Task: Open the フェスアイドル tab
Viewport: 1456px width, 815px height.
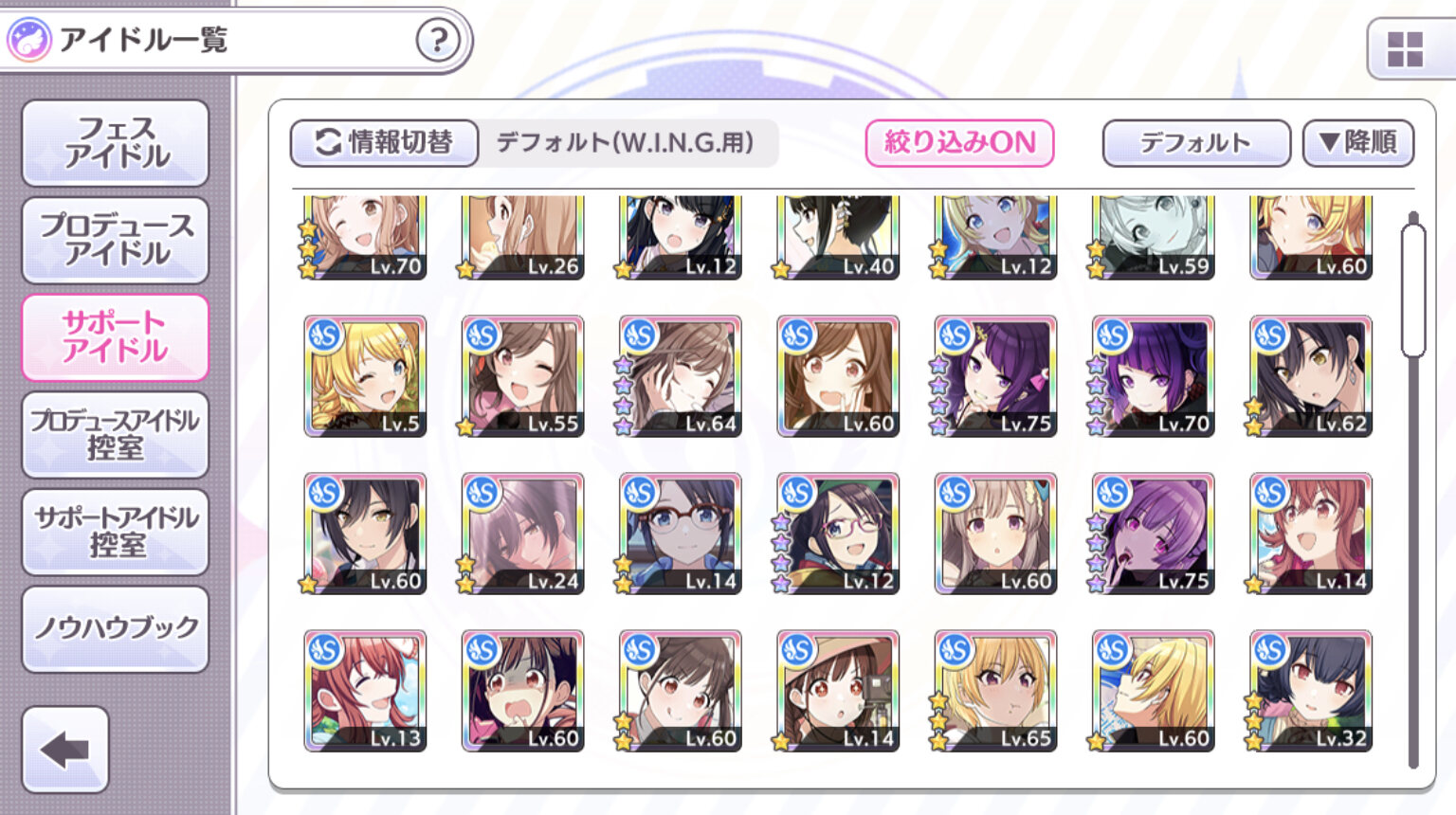Action: pyautogui.click(x=116, y=142)
